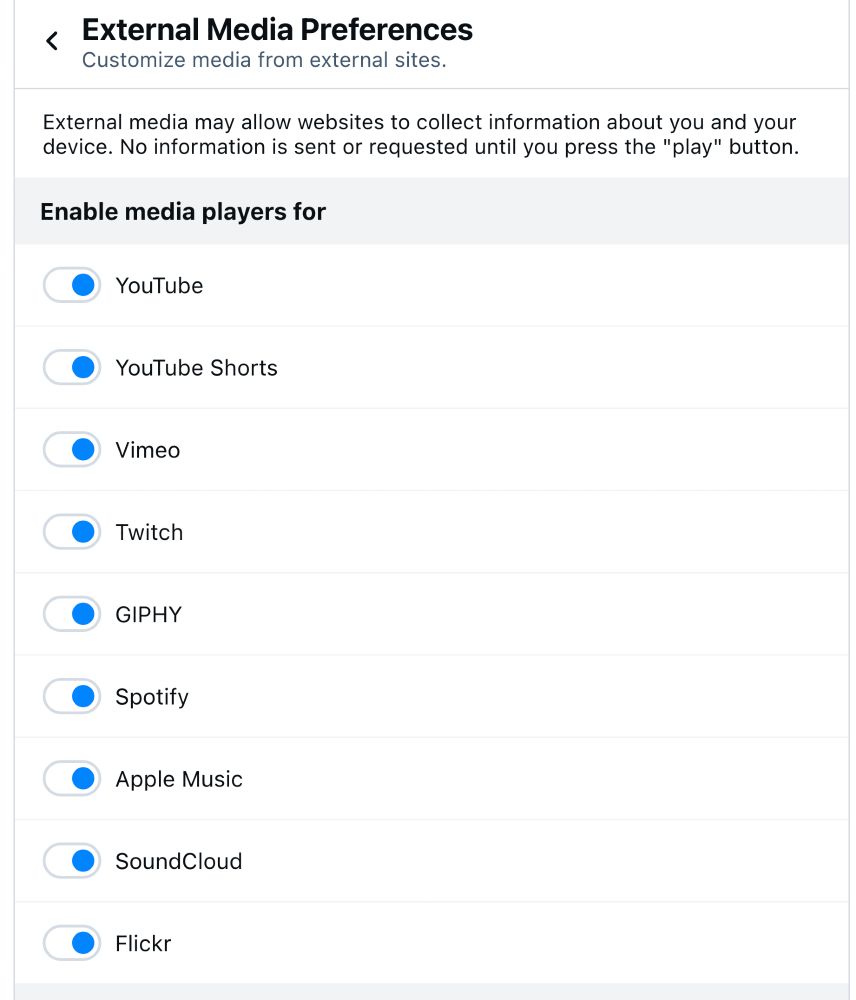Toggle the Spotify player switch
Viewport: 856px width, 1000px height.
pyautogui.click(x=71, y=696)
